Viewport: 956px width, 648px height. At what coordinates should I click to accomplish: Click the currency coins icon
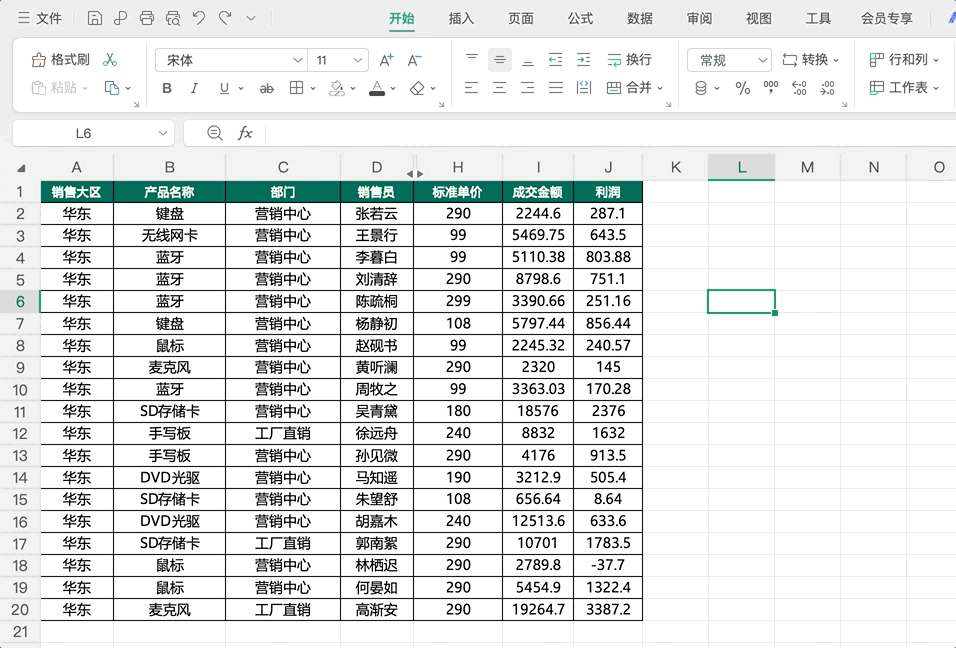coord(701,88)
